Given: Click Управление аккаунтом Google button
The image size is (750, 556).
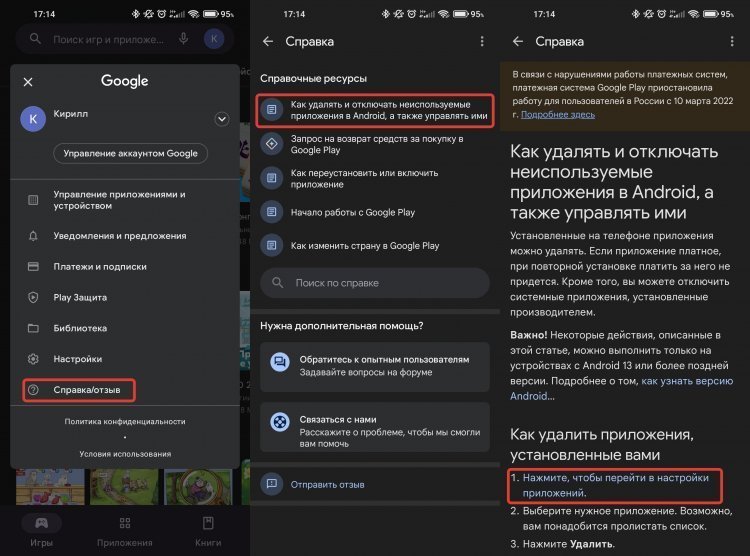Looking at the screenshot, I should point(130,154).
